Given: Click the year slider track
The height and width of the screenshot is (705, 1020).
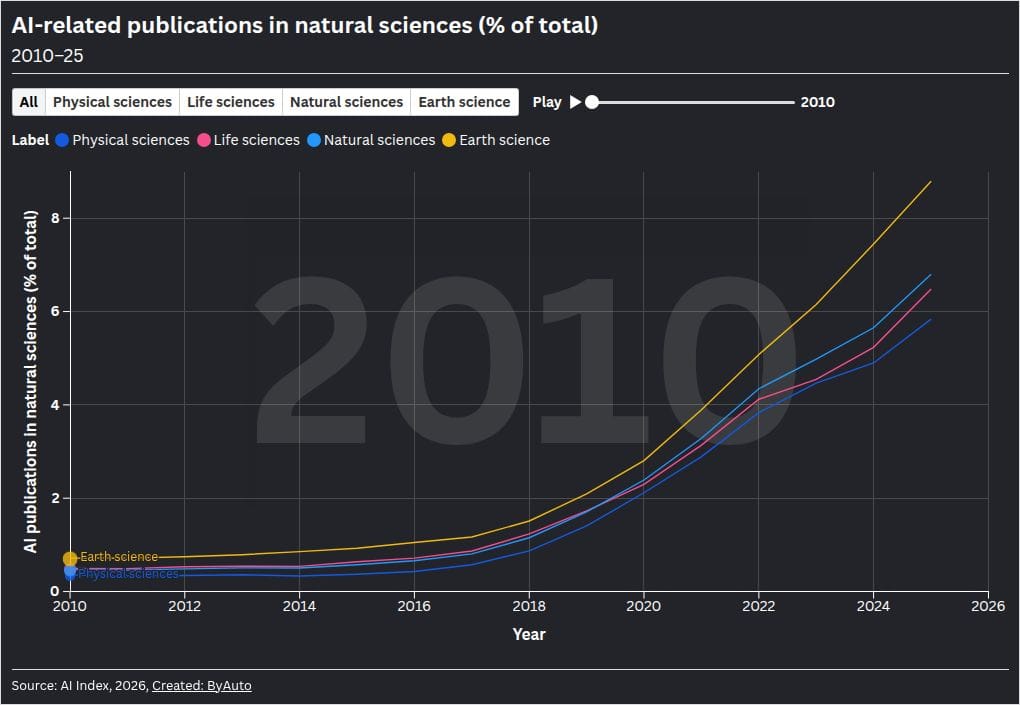Looking at the screenshot, I should click(x=693, y=102).
